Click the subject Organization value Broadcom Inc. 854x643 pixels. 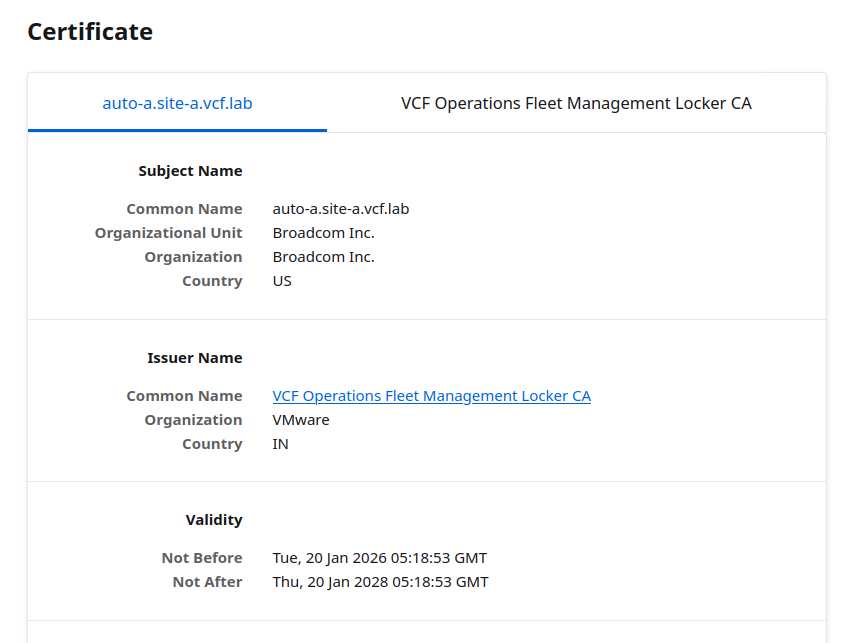(323, 257)
